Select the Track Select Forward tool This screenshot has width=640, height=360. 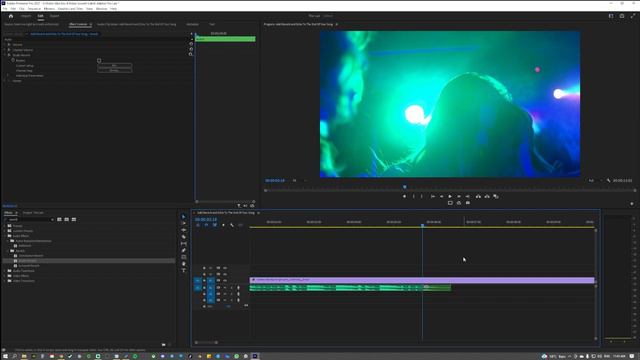click(x=184, y=223)
